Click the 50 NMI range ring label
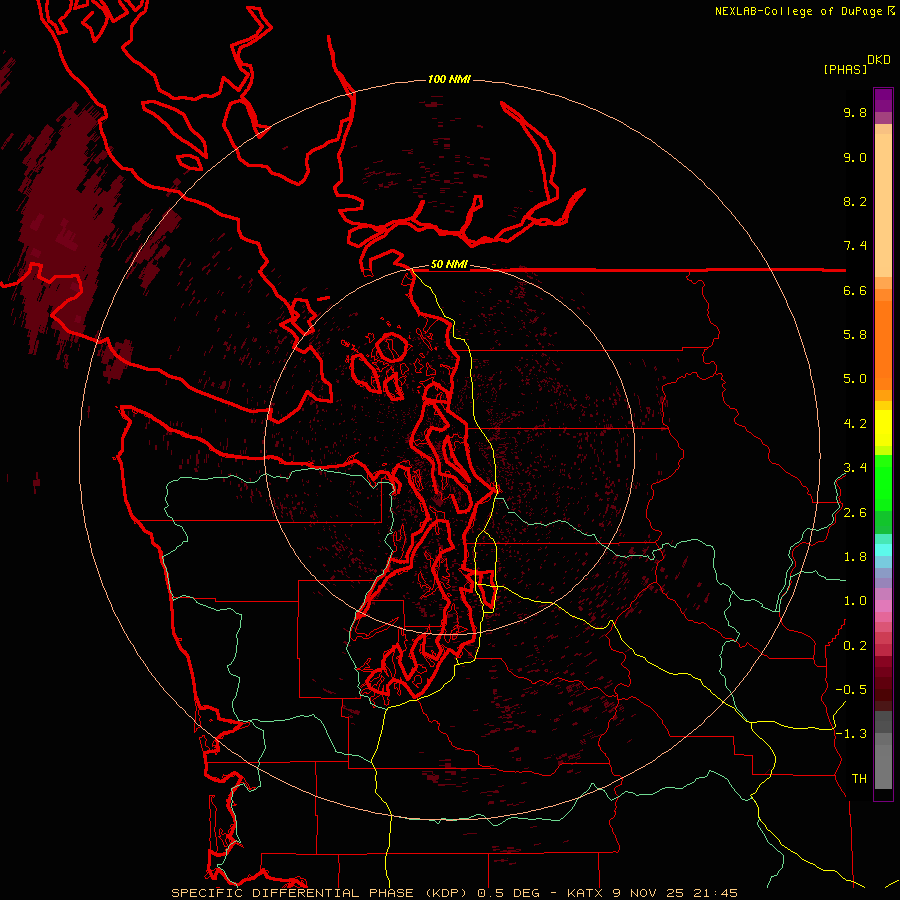900x900 pixels. [449, 265]
